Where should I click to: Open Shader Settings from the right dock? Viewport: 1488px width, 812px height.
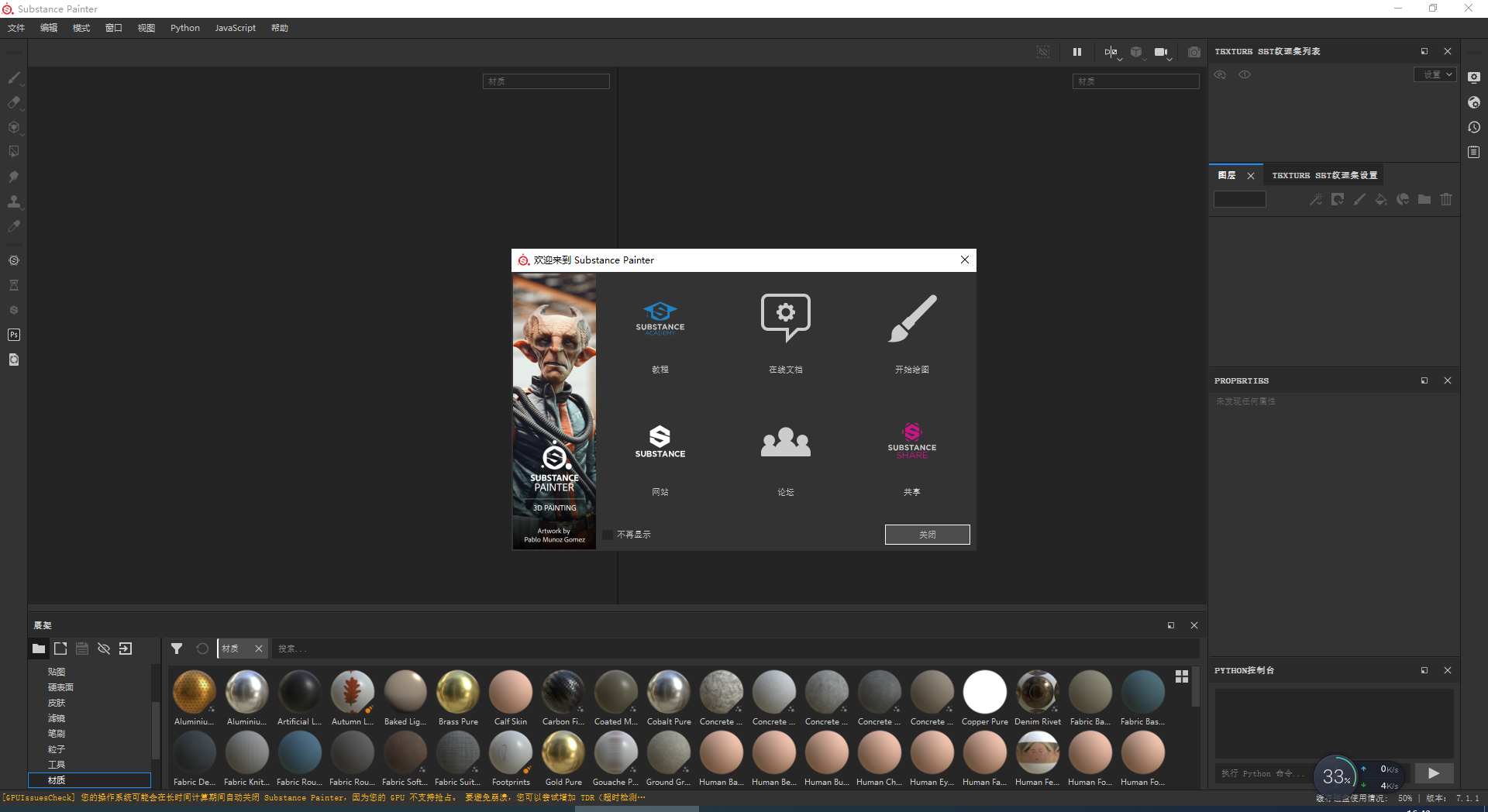pyautogui.click(x=1474, y=102)
